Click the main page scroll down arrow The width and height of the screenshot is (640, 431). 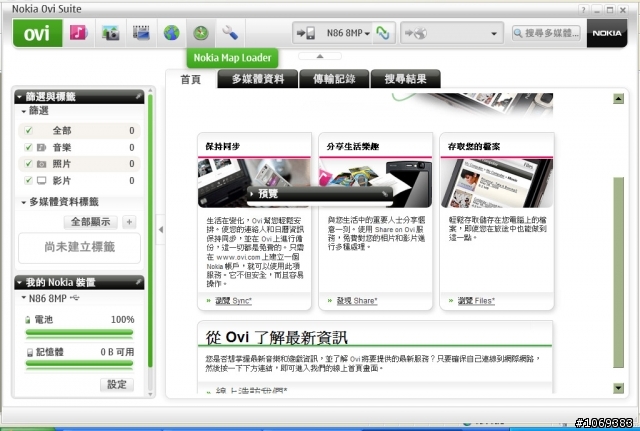pos(619,388)
